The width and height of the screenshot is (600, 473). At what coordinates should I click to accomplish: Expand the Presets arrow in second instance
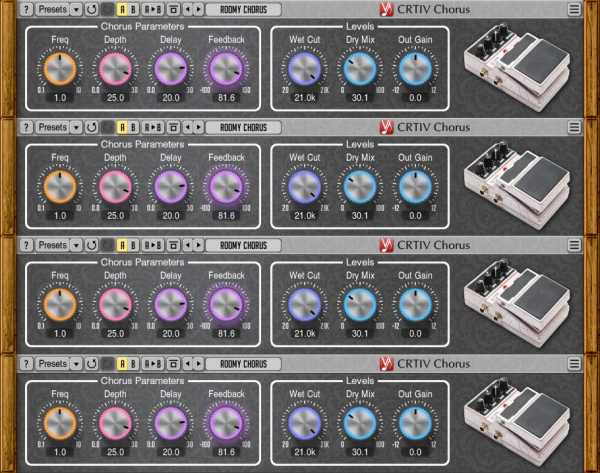pos(76,127)
